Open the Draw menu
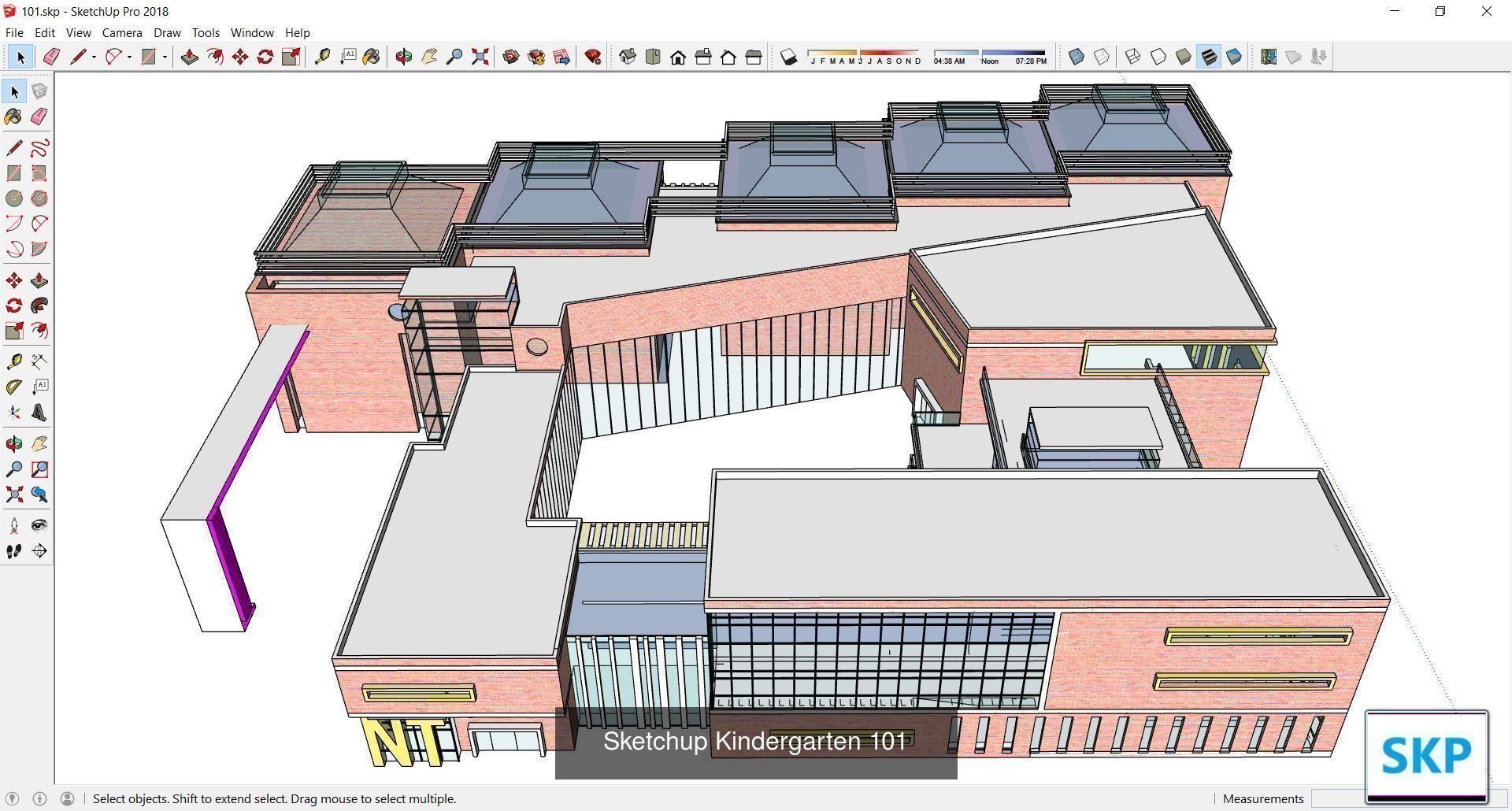This screenshot has height=811, width=1512. pos(167,32)
